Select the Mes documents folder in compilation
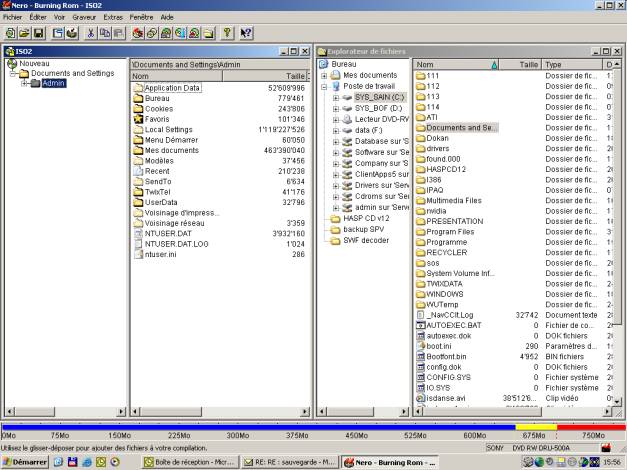The width and height of the screenshot is (627, 470). coord(172,150)
